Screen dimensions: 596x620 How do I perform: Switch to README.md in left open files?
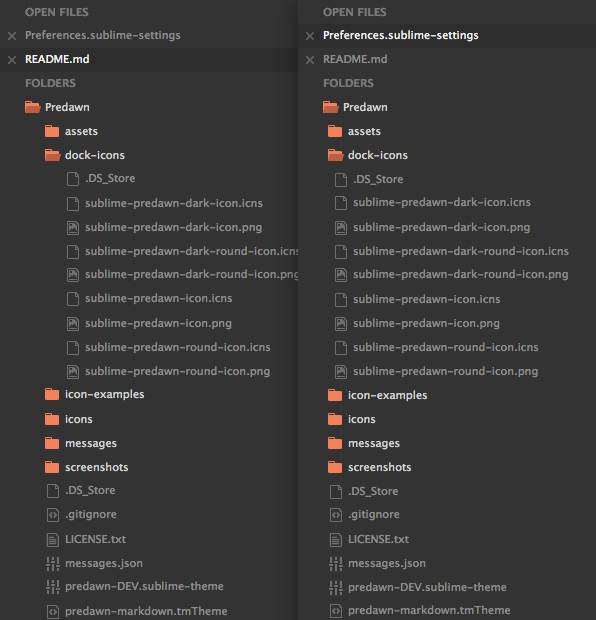point(57,60)
